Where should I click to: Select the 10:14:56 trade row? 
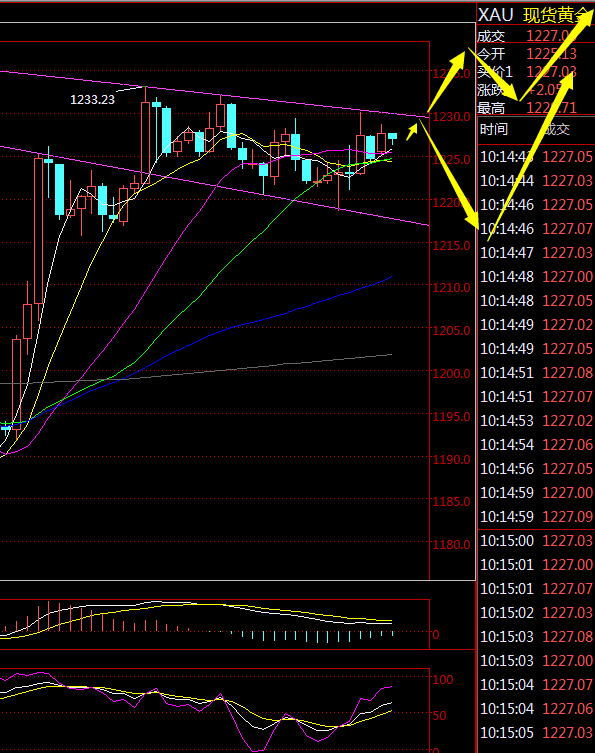[536, 469]
